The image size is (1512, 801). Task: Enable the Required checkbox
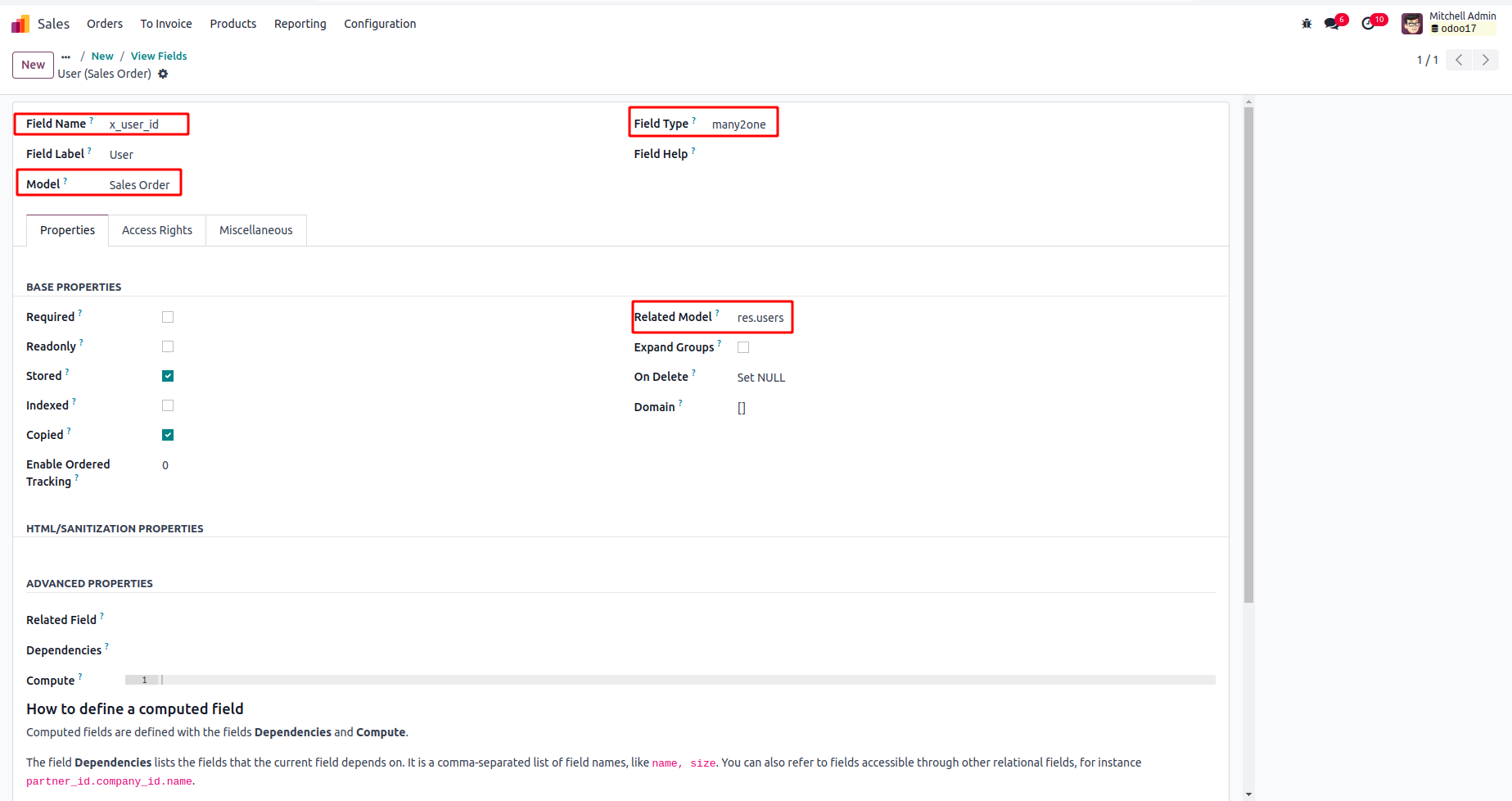coord(168,317)
